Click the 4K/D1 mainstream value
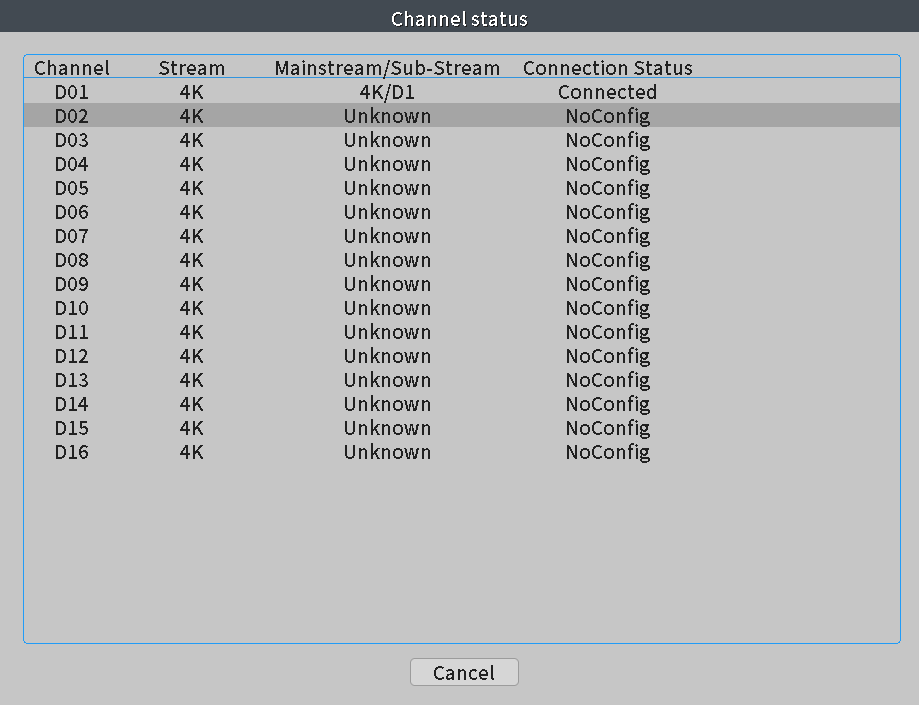Image resolution: width=919 pixels, height=705 pixels. (387, 92)
